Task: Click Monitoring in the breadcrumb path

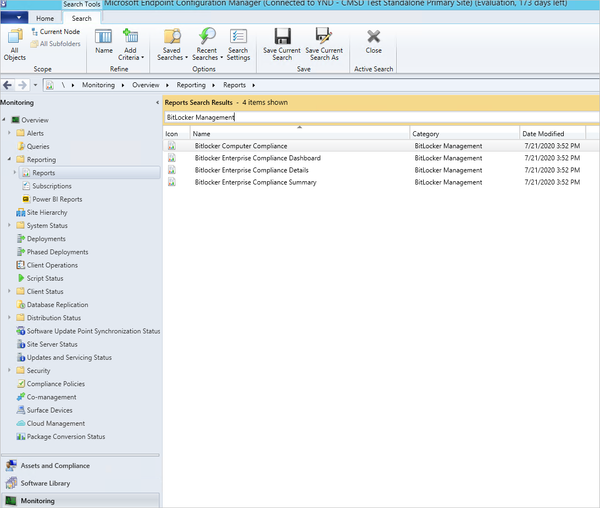Action: click(x=98, y=85)
